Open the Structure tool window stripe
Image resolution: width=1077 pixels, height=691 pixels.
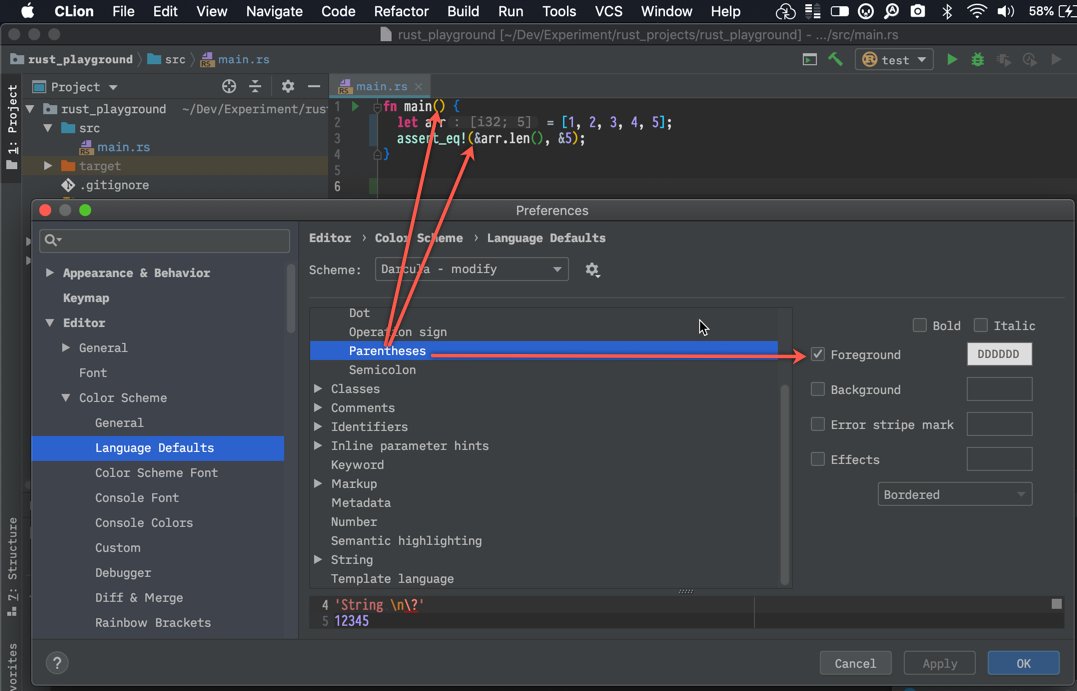point(12,567)
